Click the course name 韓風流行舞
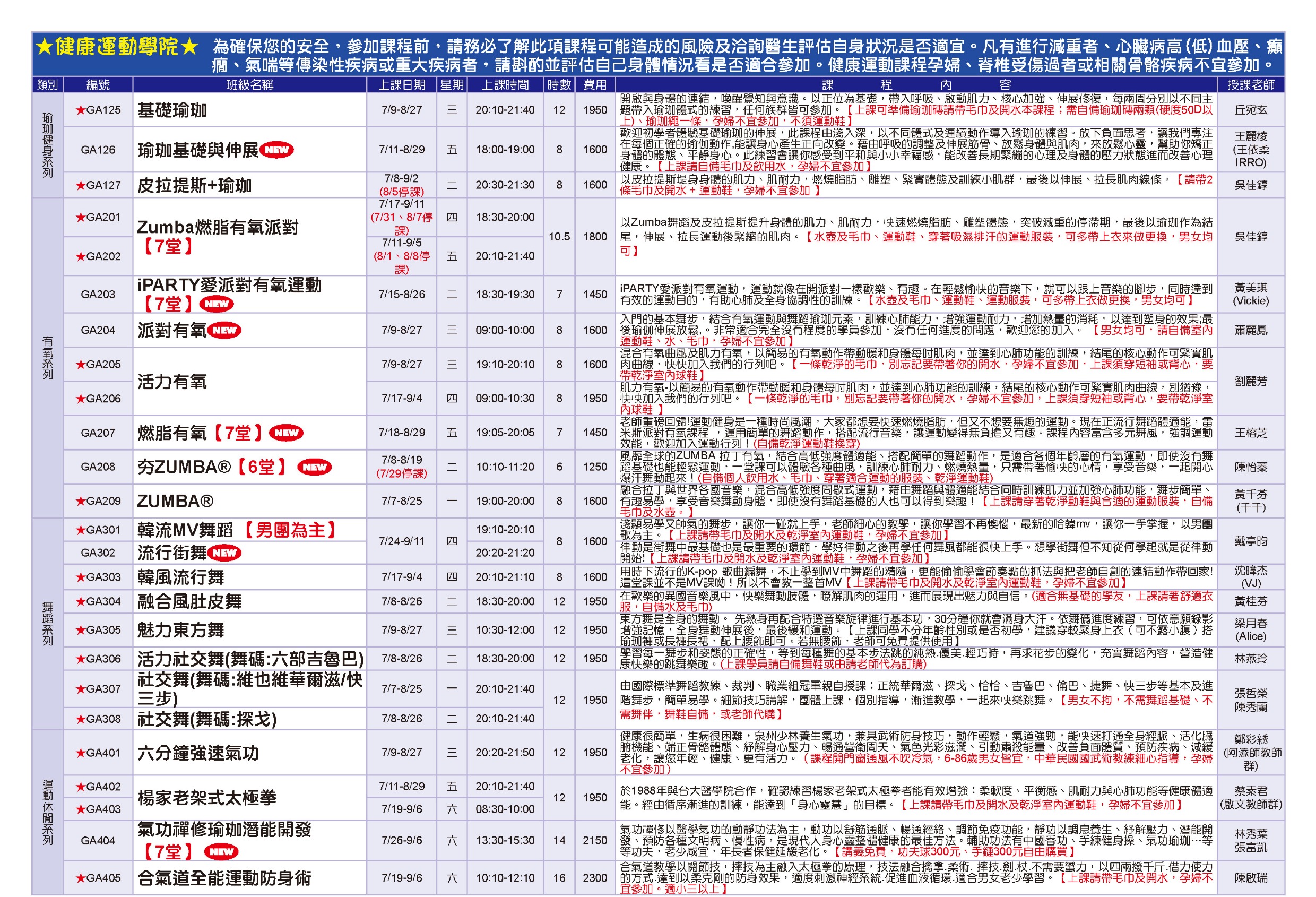The width and height of the screenshot is (1316, 897). coord(180,577)
